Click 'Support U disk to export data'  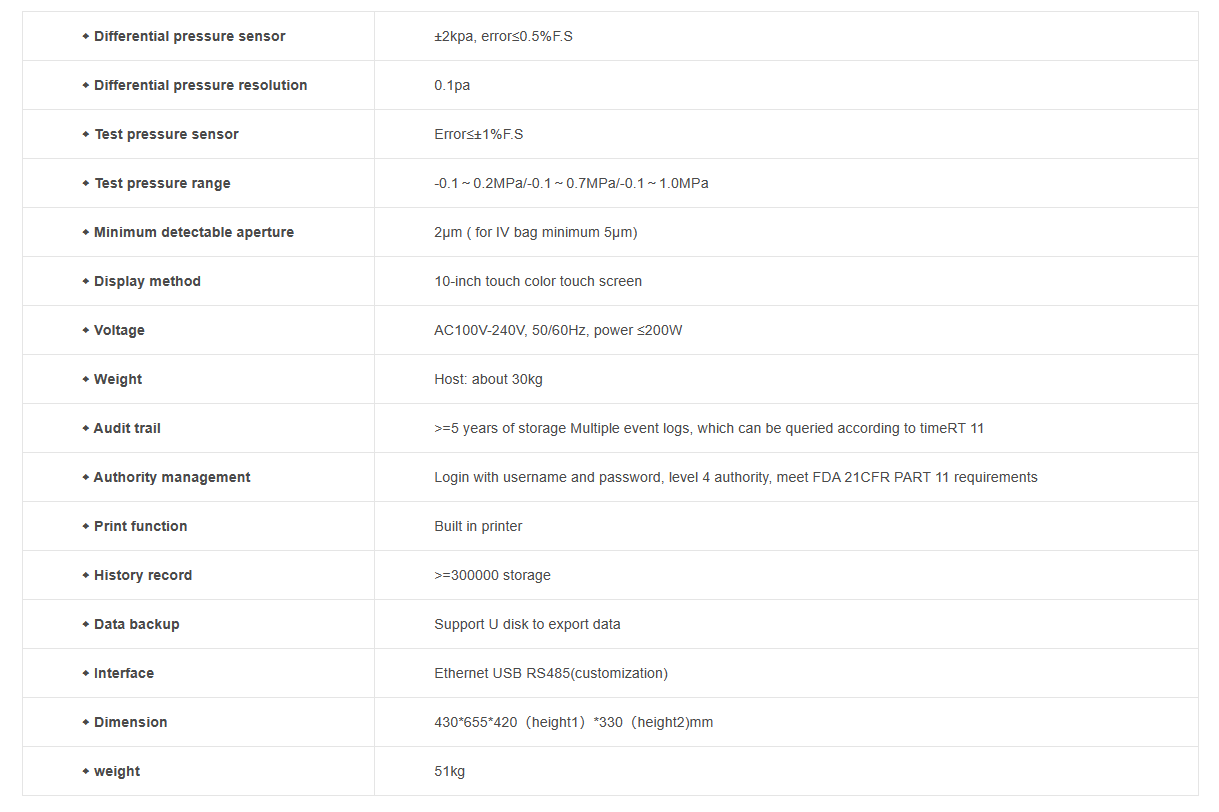pos(527,624)
